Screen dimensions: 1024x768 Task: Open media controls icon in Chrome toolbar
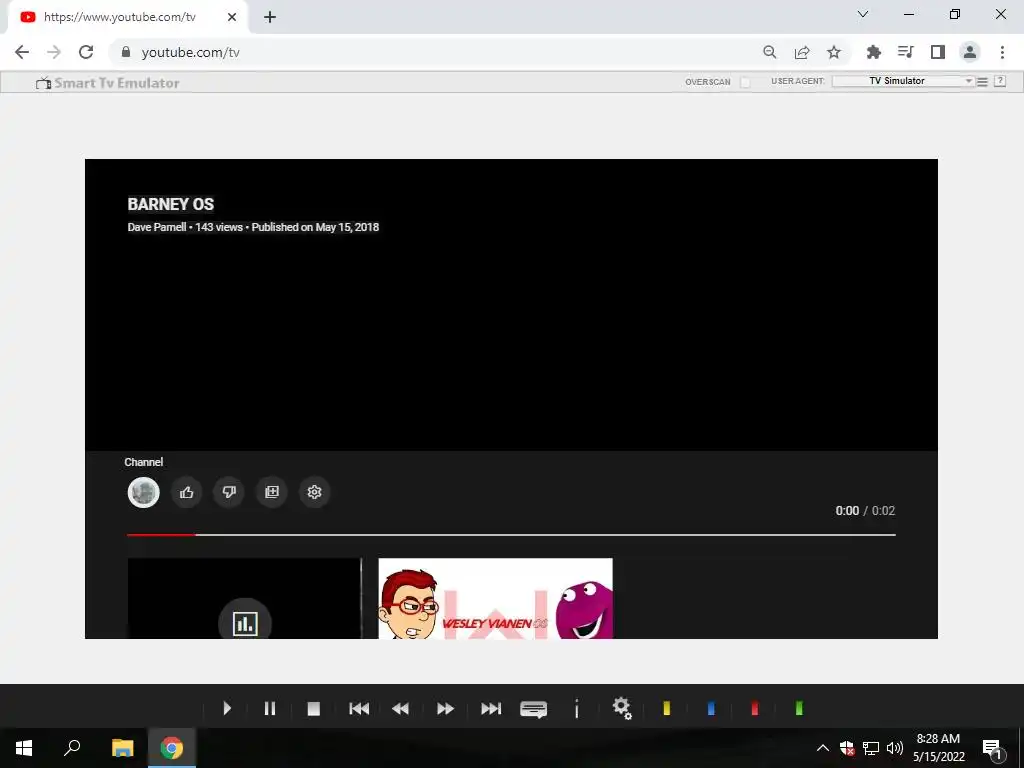[905, 52]
